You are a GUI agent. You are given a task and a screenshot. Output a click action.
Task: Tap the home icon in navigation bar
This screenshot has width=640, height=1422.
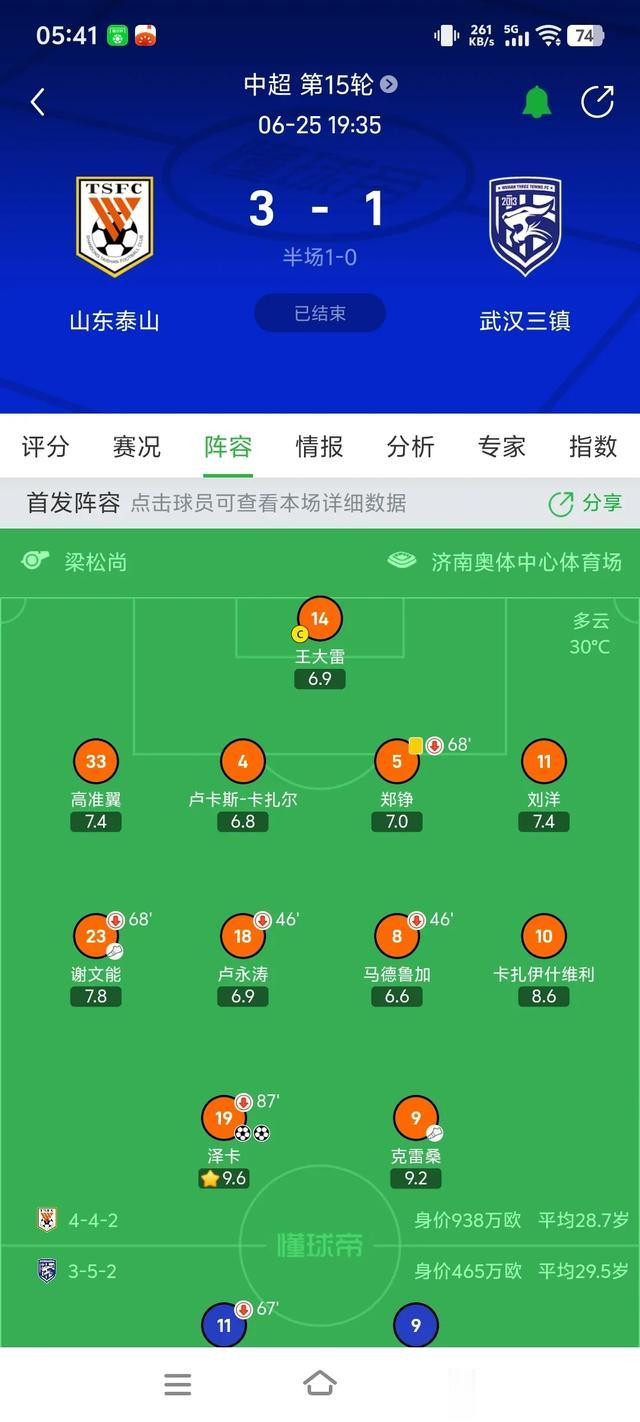coord(320,1384)
